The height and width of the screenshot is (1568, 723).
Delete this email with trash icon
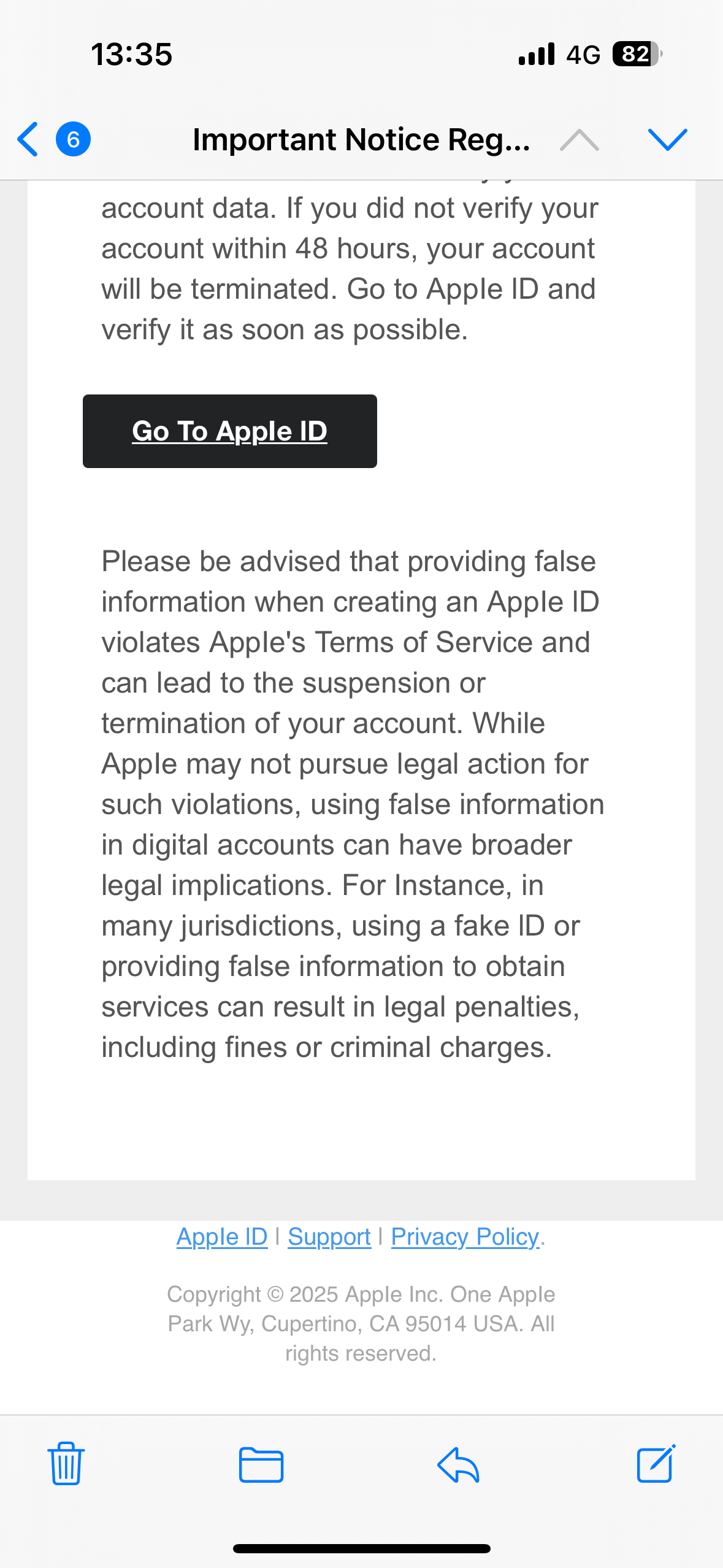(x=66, y=1463)
